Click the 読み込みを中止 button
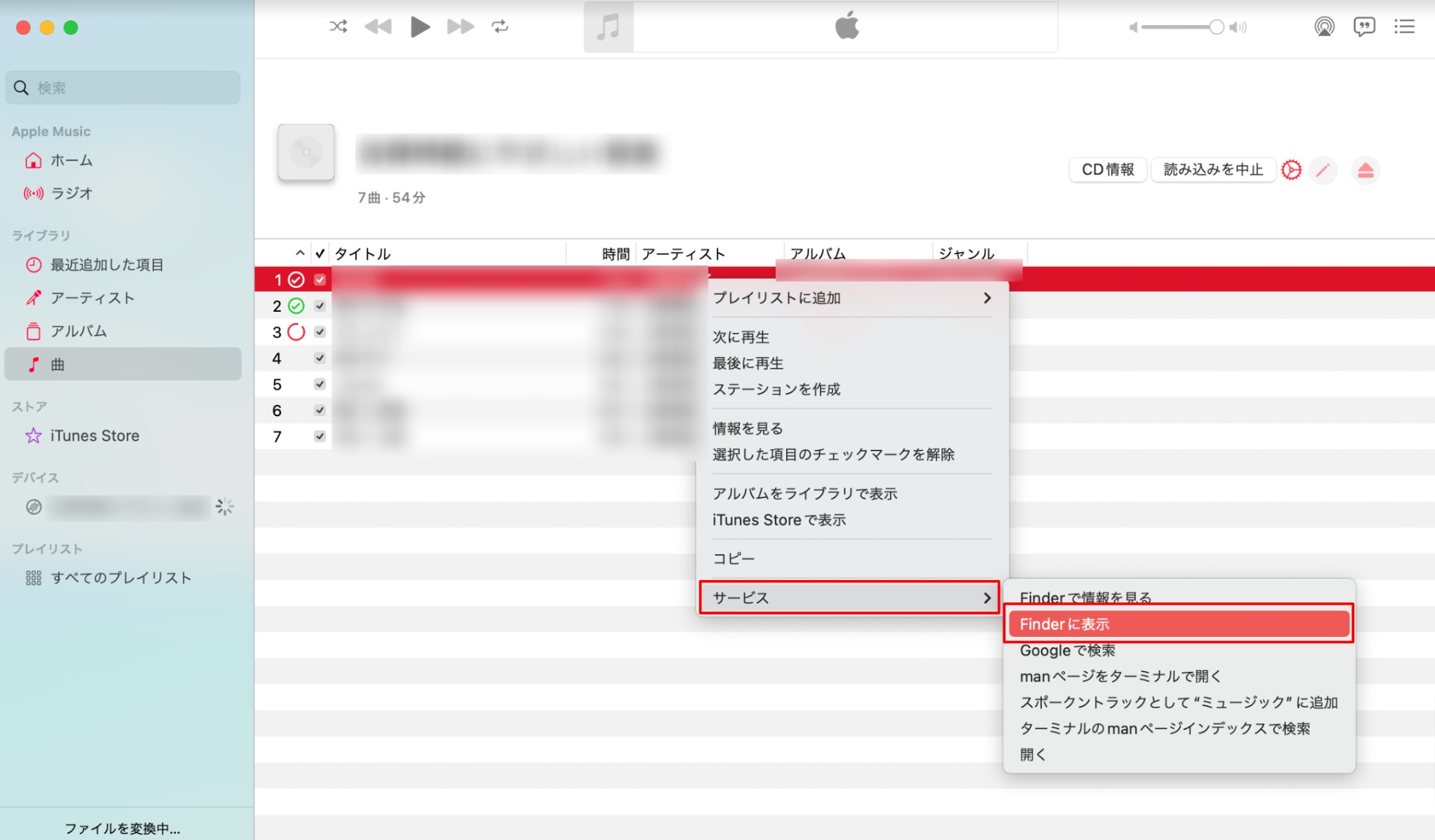The height and width of the screenshot is (840, 1435). [1213, 170]
